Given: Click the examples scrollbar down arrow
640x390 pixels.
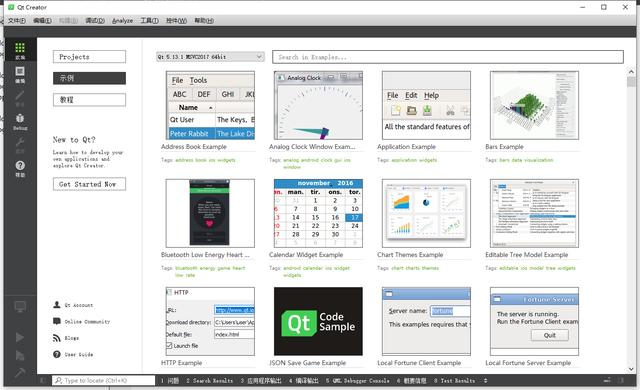Looking at the screenshot, I should tap(631, 369).
